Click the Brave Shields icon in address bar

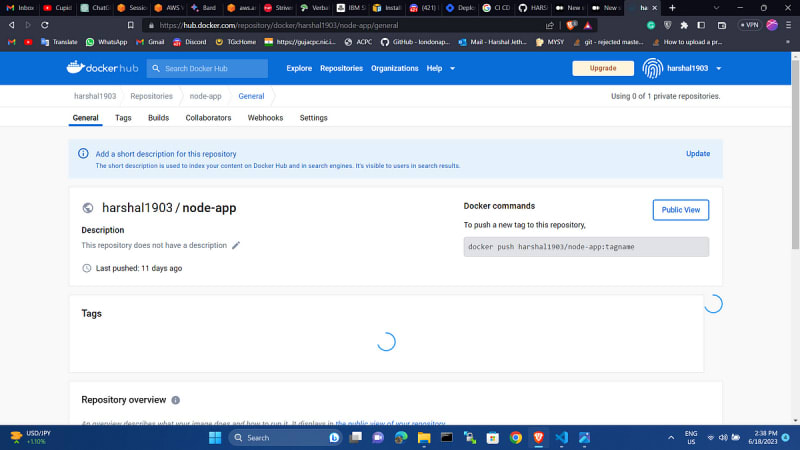(572, 25)
